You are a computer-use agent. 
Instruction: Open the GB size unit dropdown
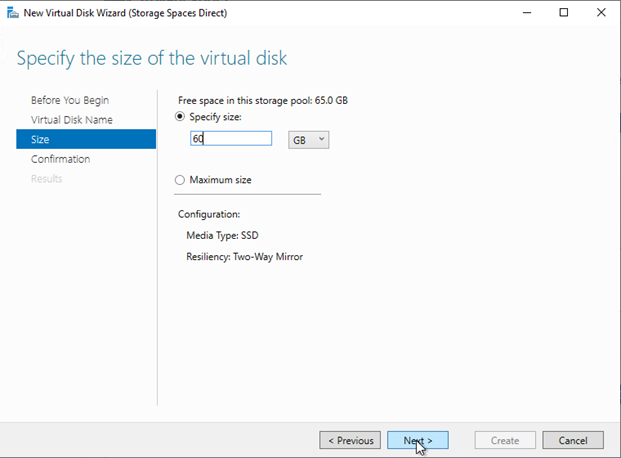pos(308,139)
